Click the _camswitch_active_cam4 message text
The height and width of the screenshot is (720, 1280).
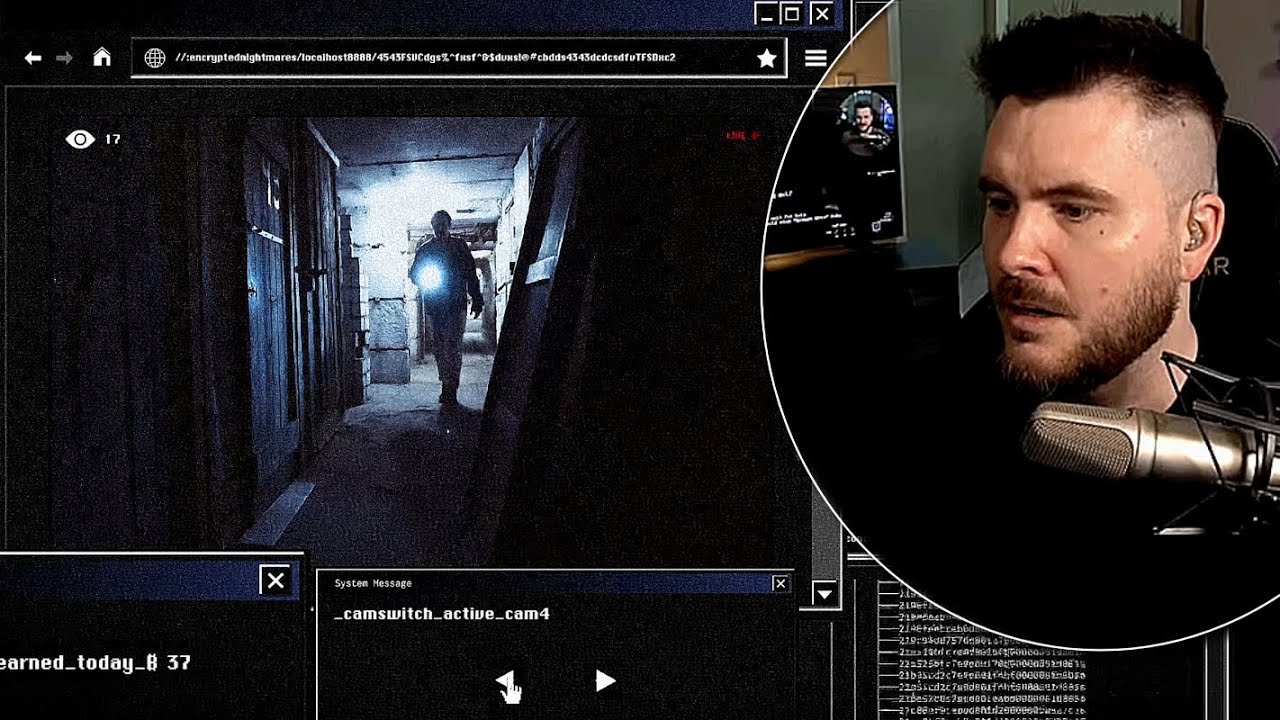point(441,614)
